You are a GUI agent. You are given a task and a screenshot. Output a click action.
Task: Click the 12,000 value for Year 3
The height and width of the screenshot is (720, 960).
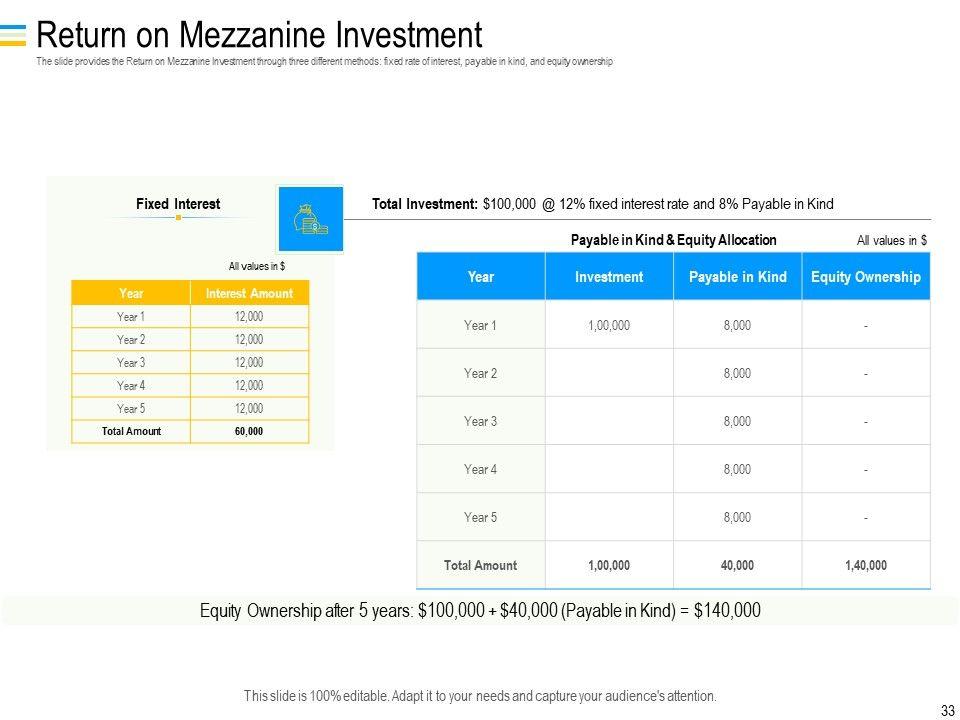tap(249, 362)
